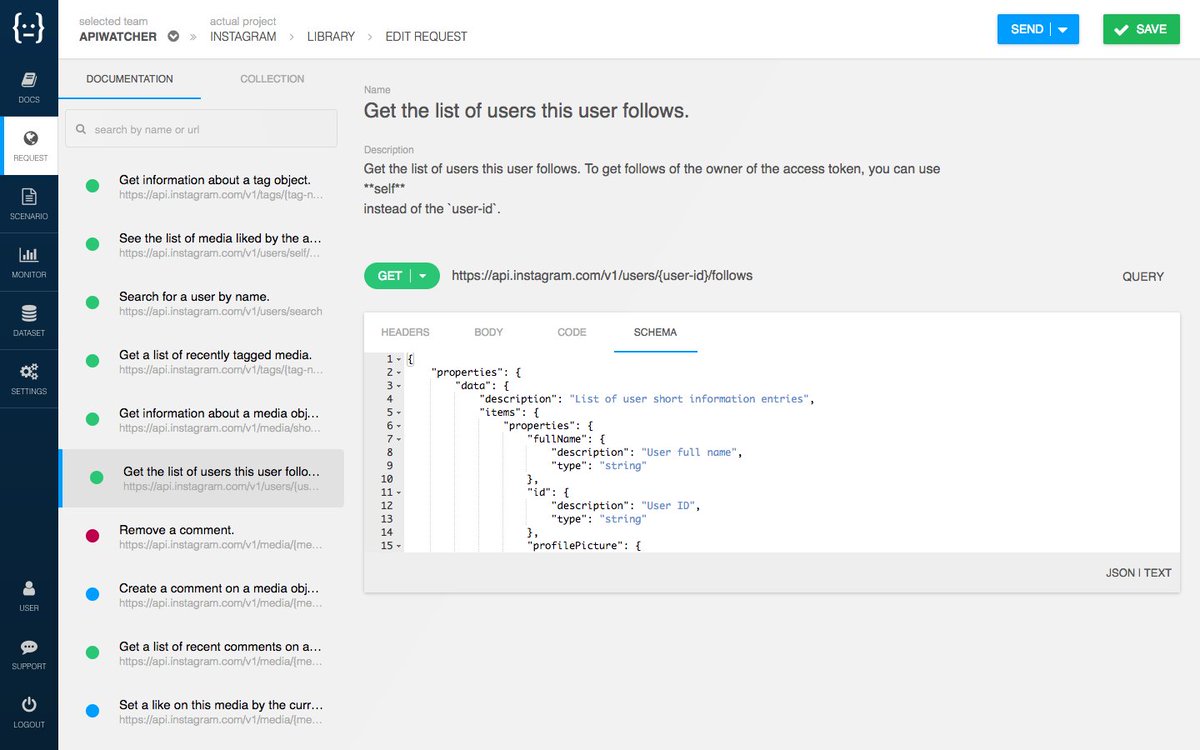Click the app logo with curly braces

(28, 28)
